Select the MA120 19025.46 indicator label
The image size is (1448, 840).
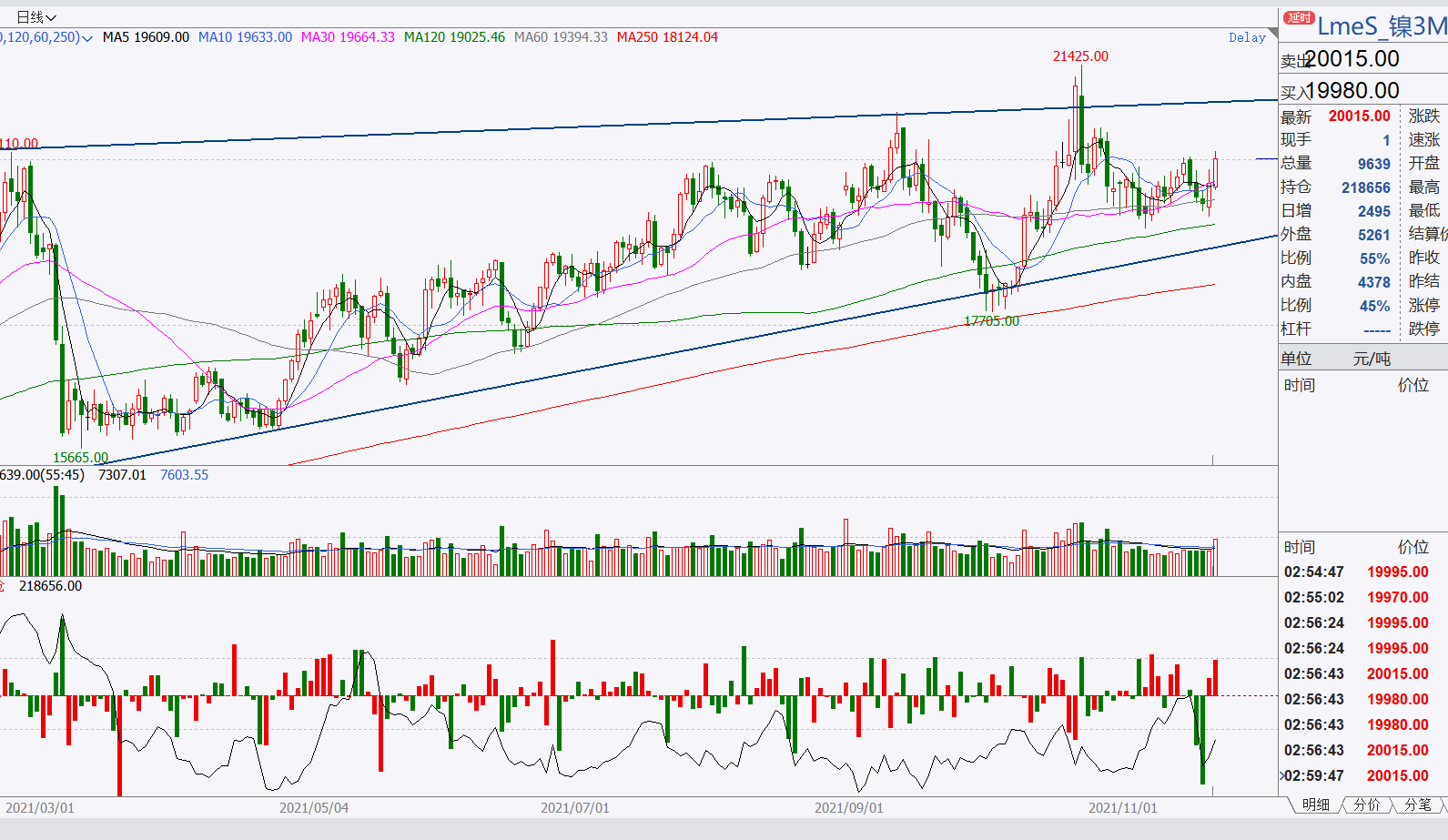[454, 37]
